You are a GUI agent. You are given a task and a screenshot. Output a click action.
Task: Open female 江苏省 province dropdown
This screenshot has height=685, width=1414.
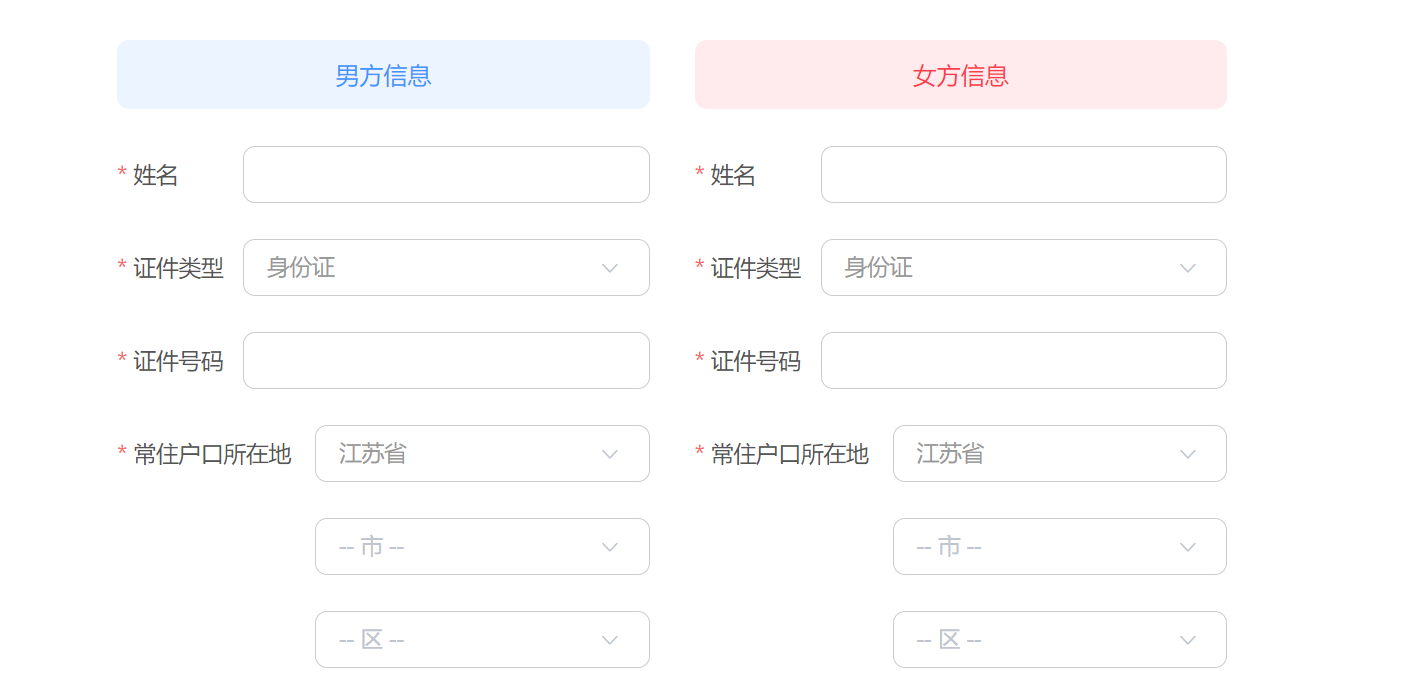1059,454
